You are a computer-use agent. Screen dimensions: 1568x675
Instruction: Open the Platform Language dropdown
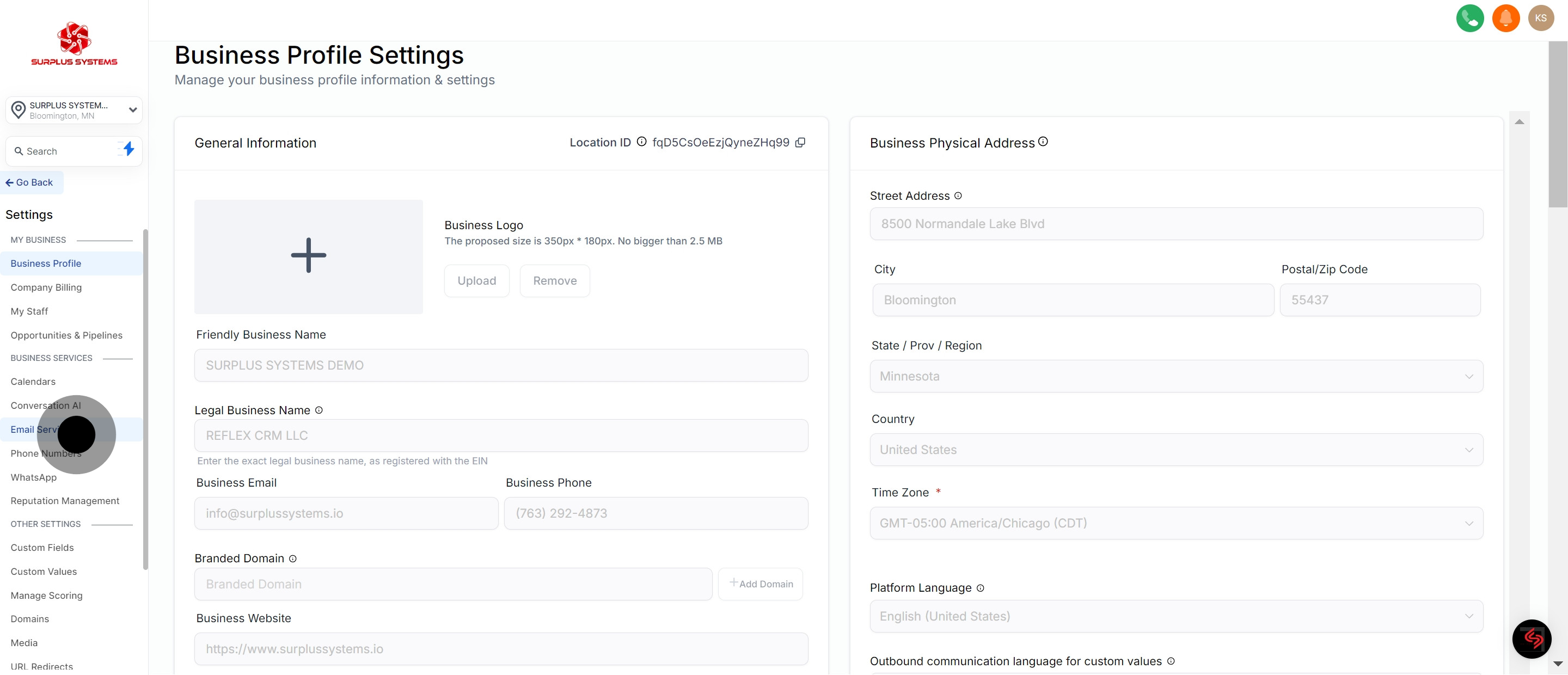pos(1176,617)
